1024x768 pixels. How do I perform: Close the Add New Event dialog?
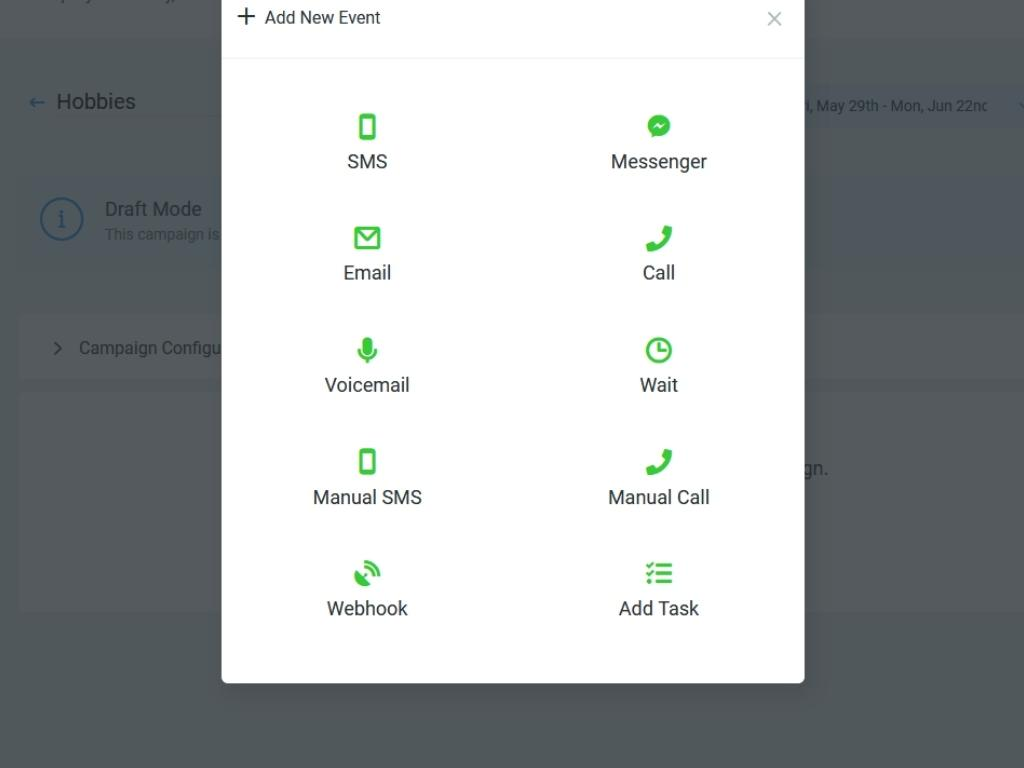pos(774,19)
